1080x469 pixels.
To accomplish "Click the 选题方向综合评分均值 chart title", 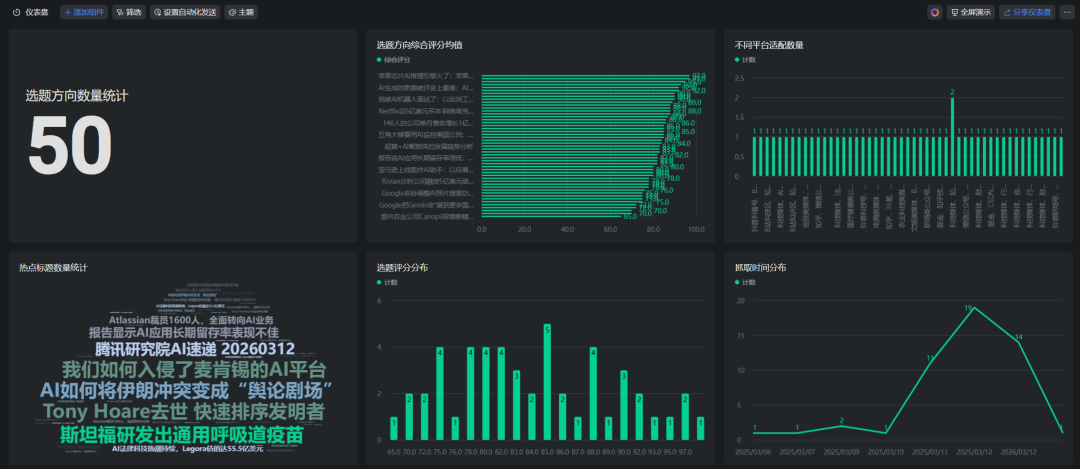I will (x=419, y=45).
